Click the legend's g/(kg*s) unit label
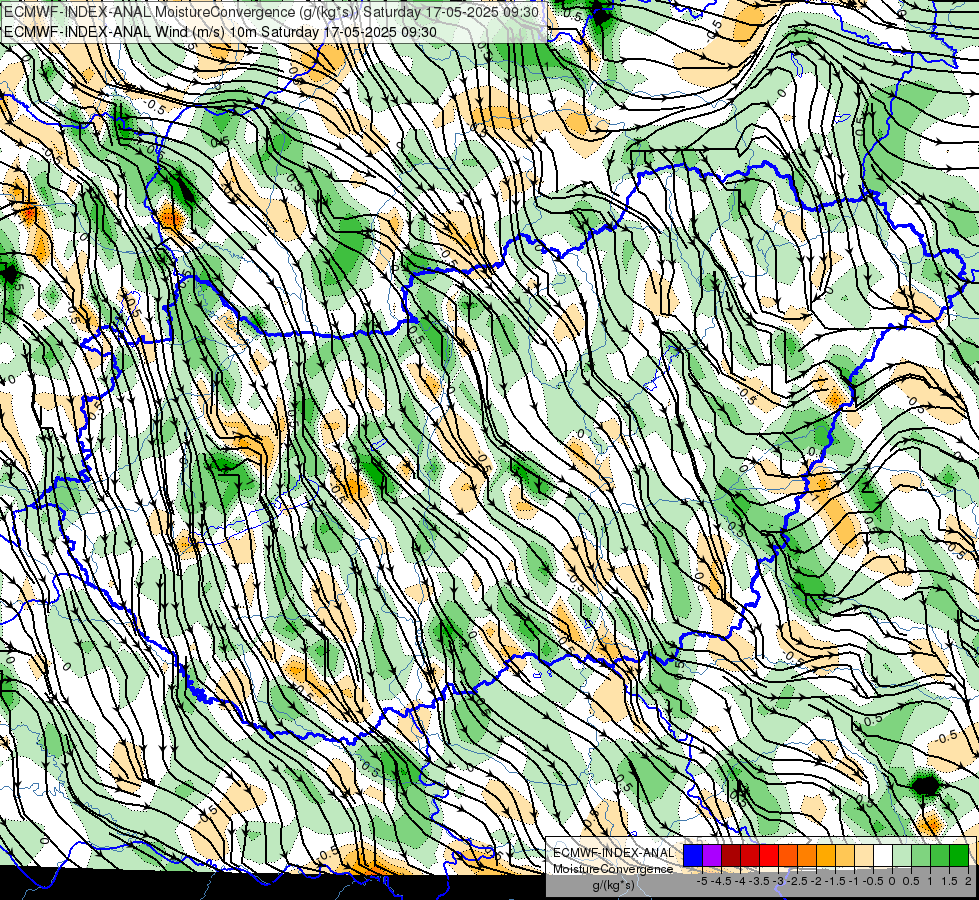This screenshot has width=979, height=900. click(x=613, y=885)
